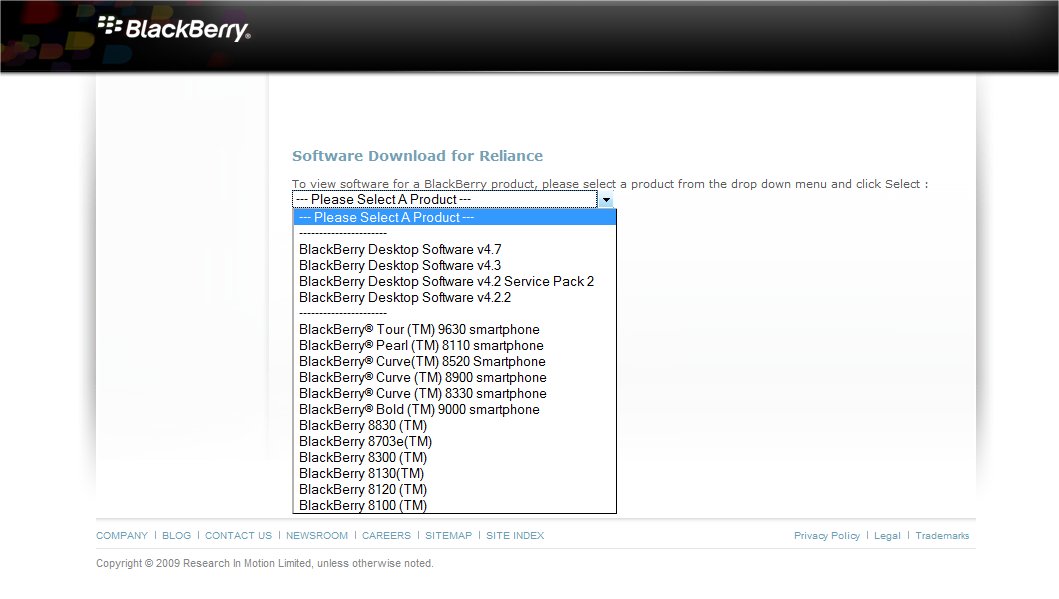Open the Trademarks footer link

click(942, 536)
